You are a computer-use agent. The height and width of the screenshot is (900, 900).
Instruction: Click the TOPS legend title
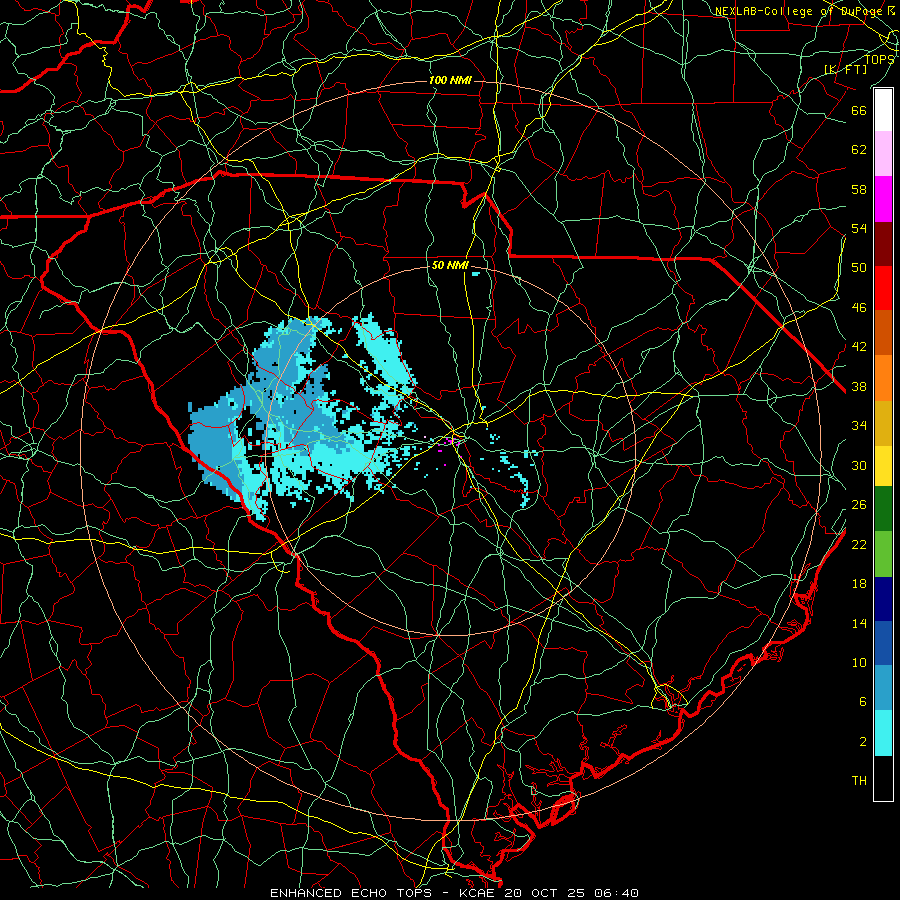879,59
